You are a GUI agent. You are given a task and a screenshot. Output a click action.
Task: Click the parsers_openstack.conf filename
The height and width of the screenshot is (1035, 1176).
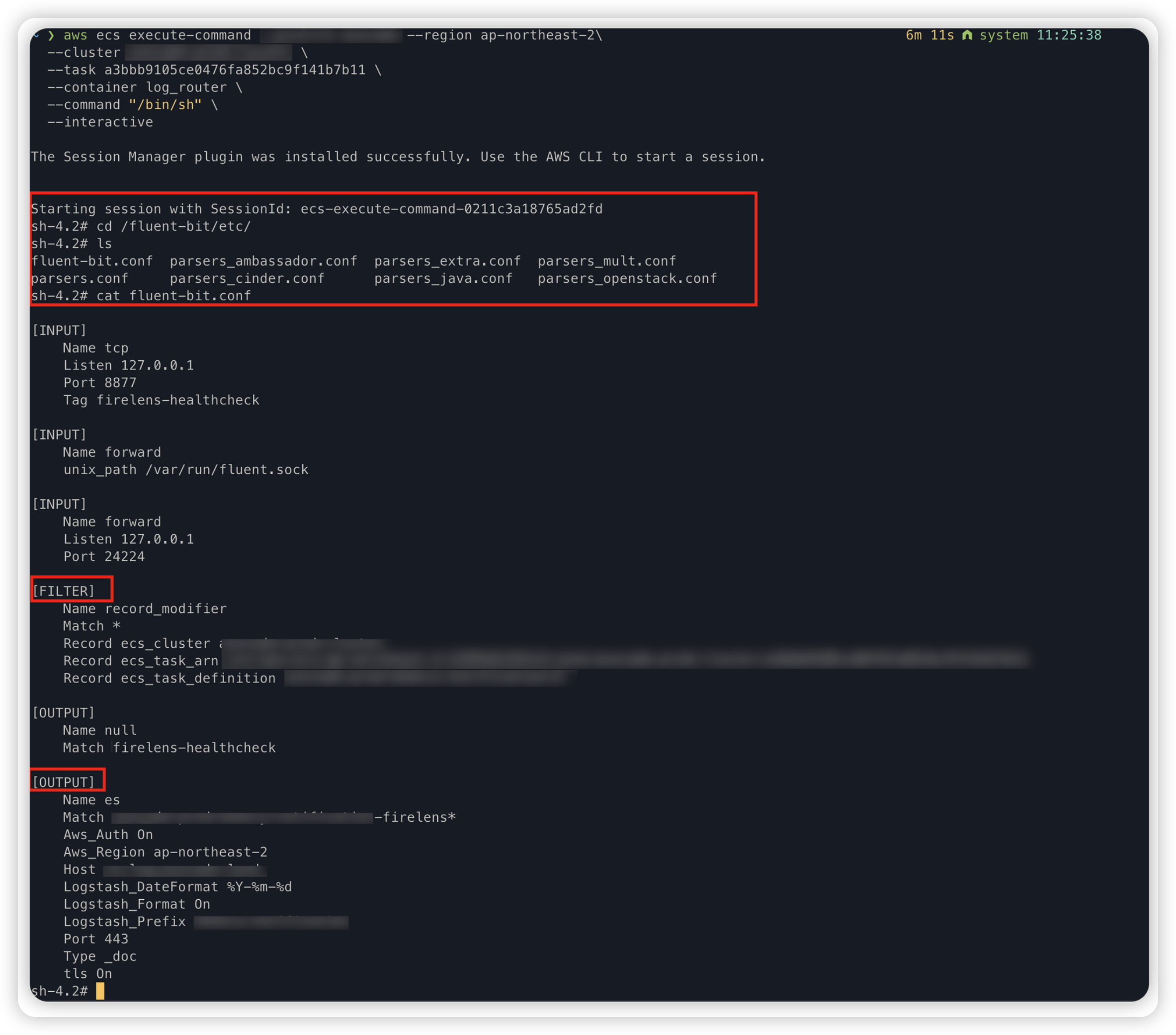627,278
